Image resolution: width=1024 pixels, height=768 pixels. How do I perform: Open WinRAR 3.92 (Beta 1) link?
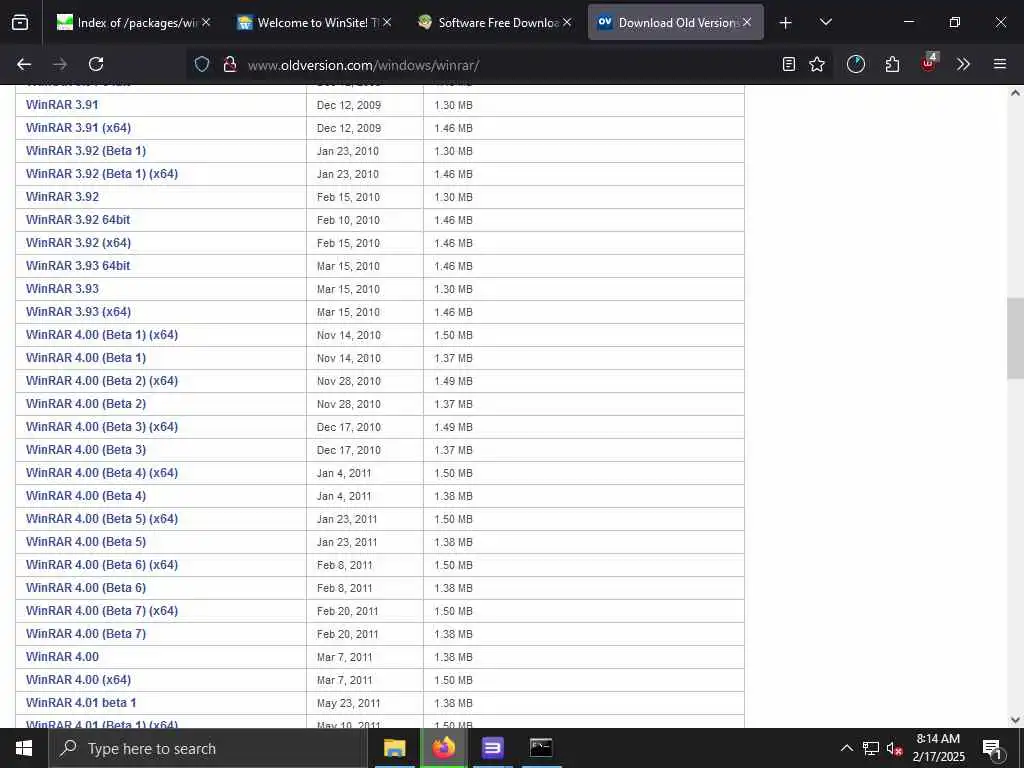tap(86, 150)
